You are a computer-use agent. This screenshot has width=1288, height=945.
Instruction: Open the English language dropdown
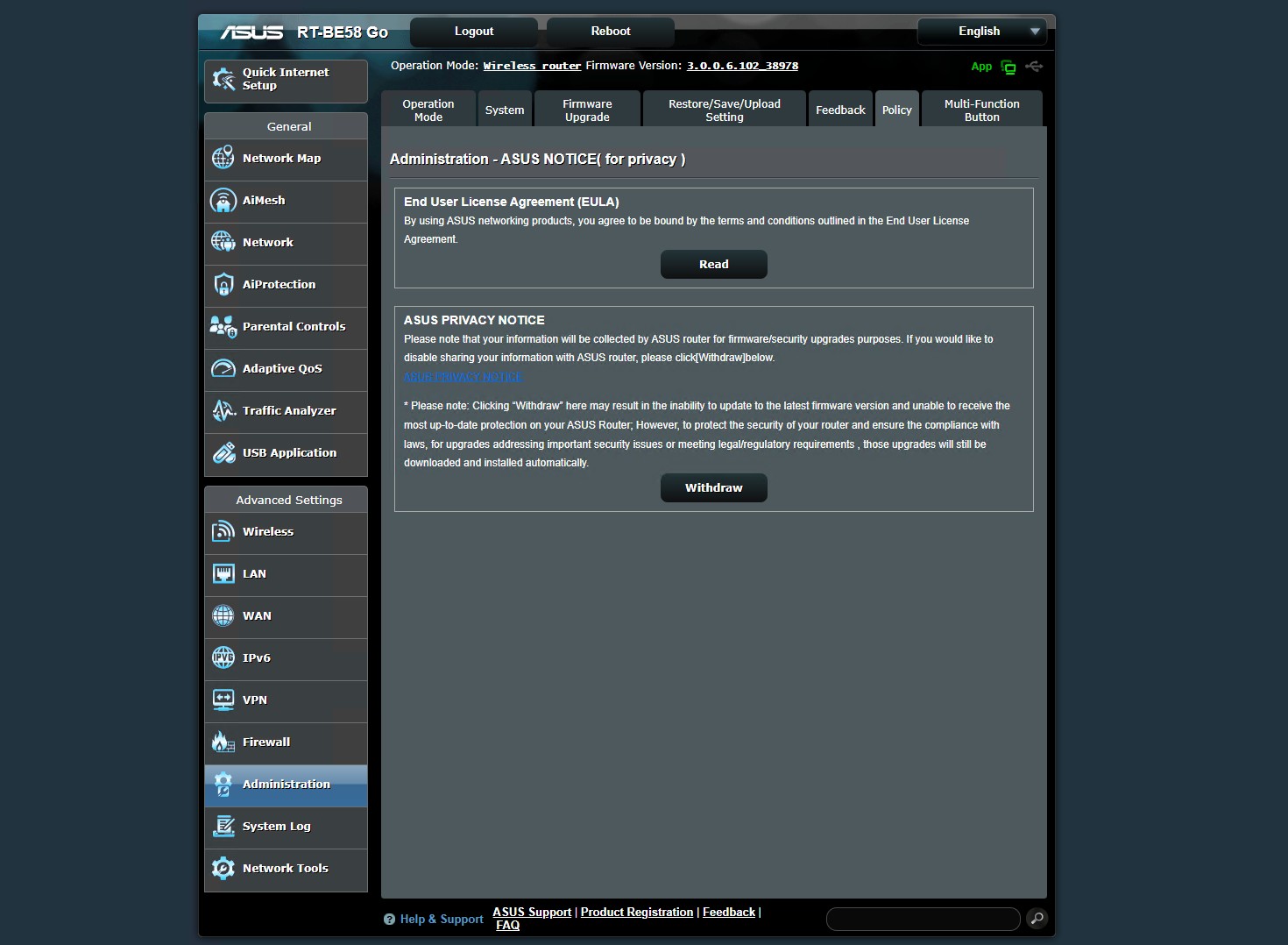[x=981, y=32]
